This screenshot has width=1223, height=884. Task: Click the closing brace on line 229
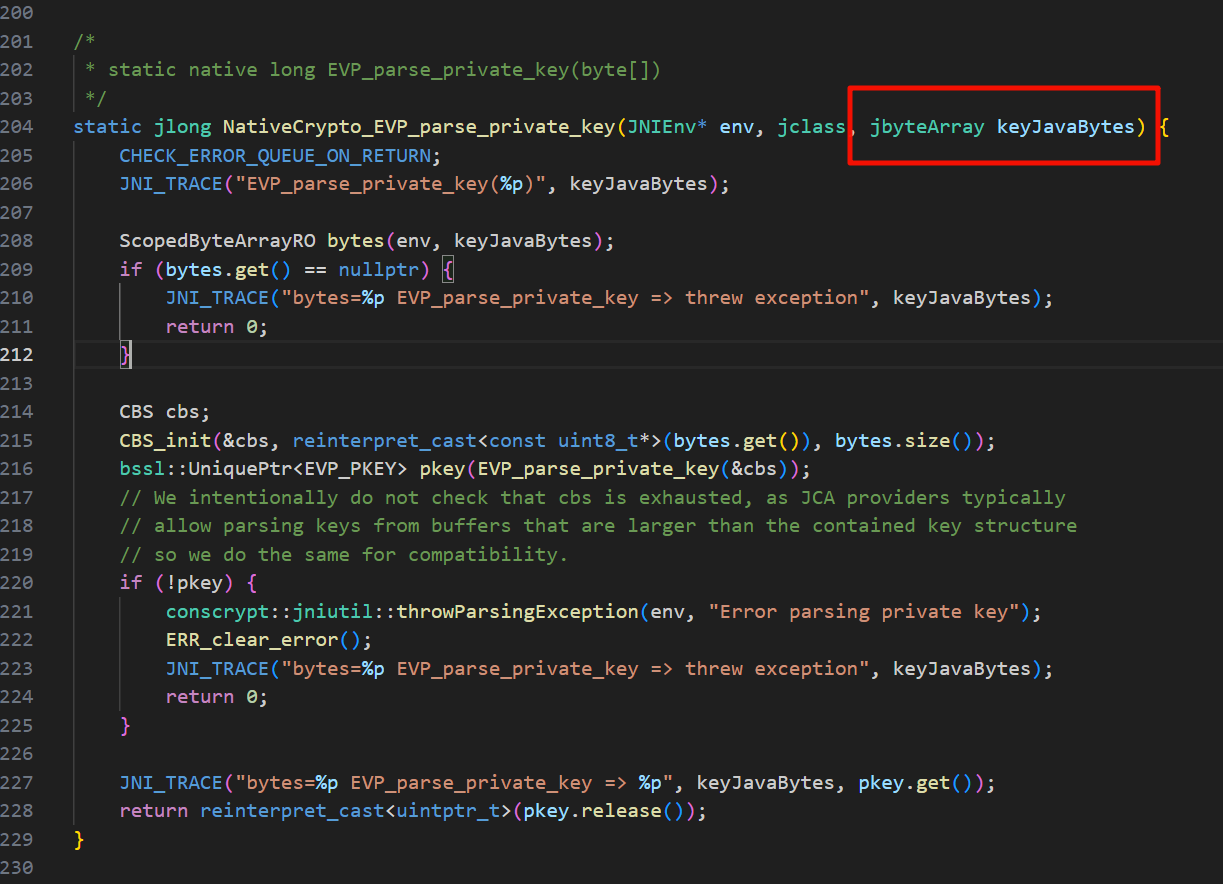[x=79, y=839]
